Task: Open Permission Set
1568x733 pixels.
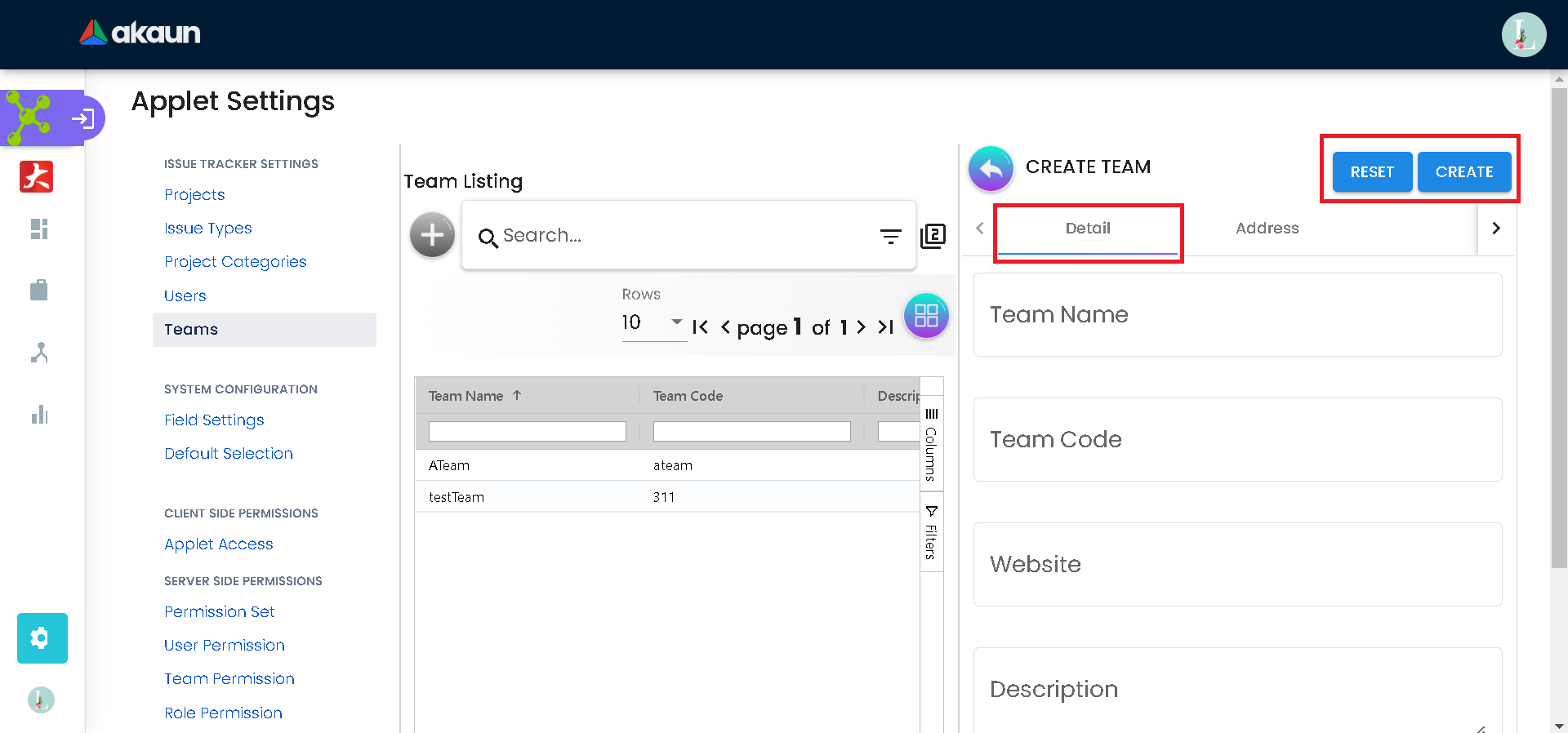Action: pyautogui.click(x=220, y=612)
